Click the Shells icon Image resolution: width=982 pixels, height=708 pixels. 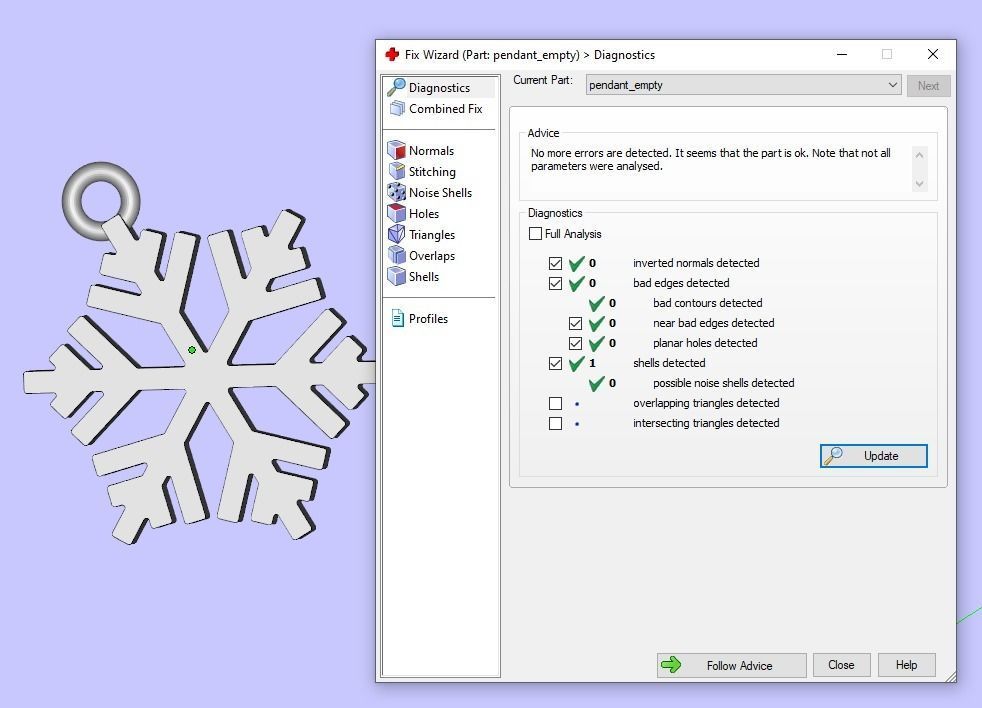tap(396, 276)
